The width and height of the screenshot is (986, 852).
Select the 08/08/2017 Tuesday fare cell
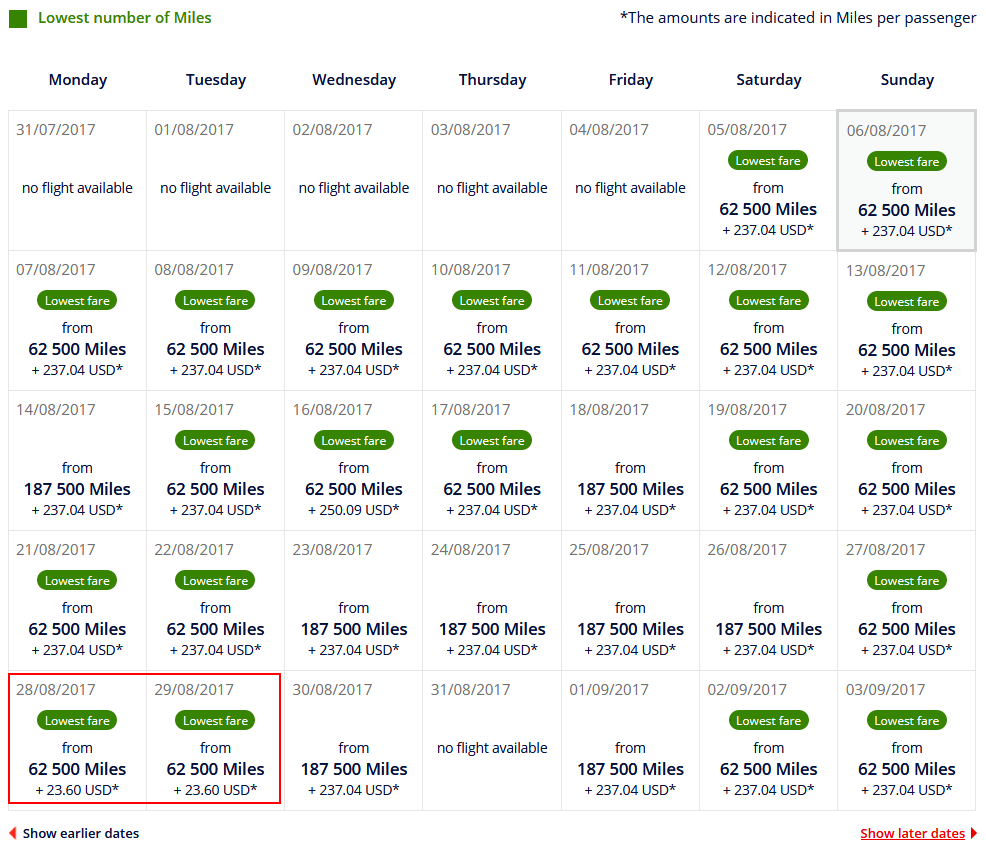(216, 321)
